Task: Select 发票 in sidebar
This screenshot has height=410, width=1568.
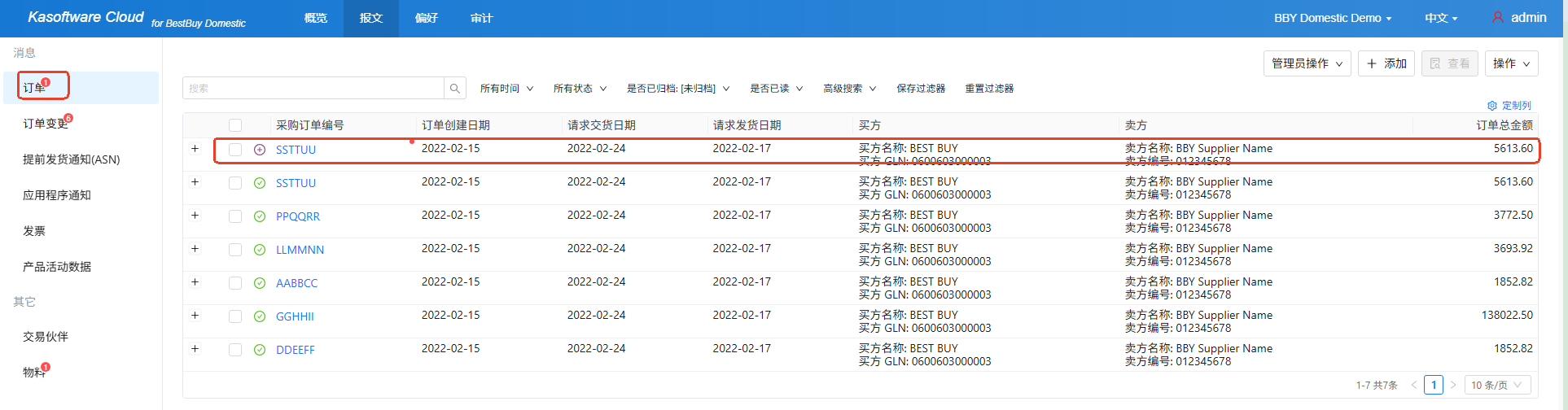Action: pos(81,231)
